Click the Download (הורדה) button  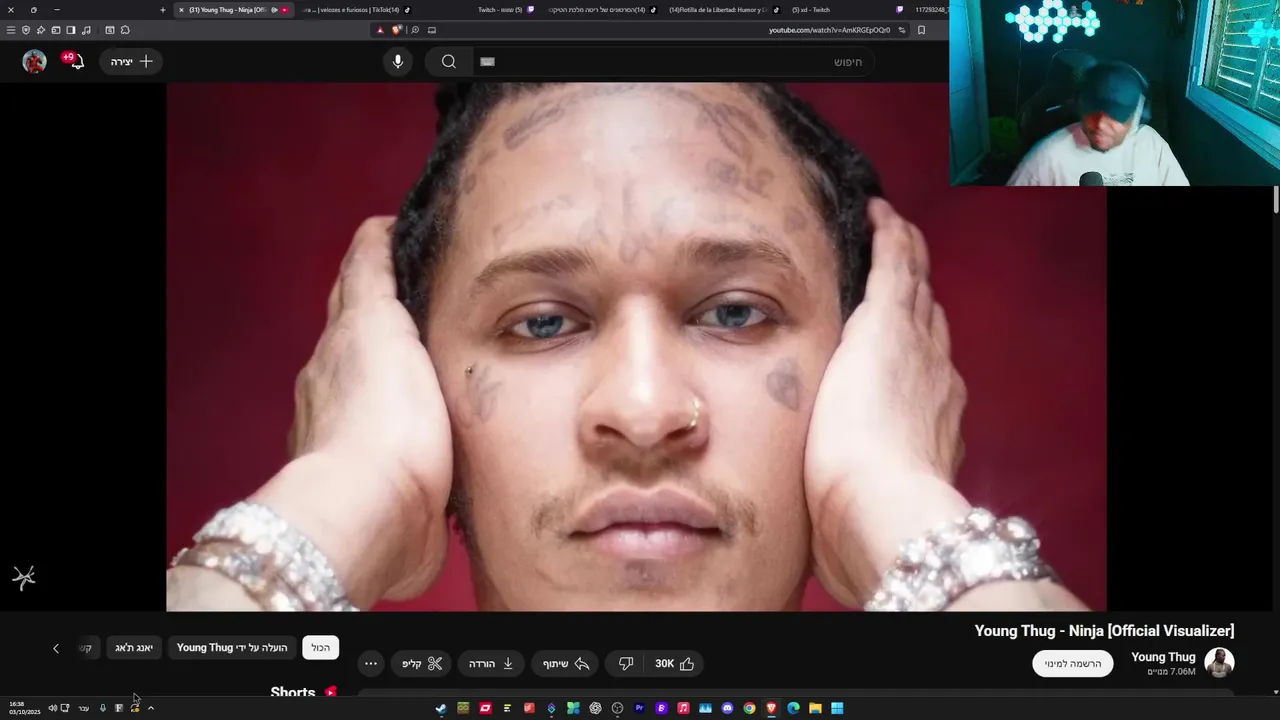tap(492, 663)
